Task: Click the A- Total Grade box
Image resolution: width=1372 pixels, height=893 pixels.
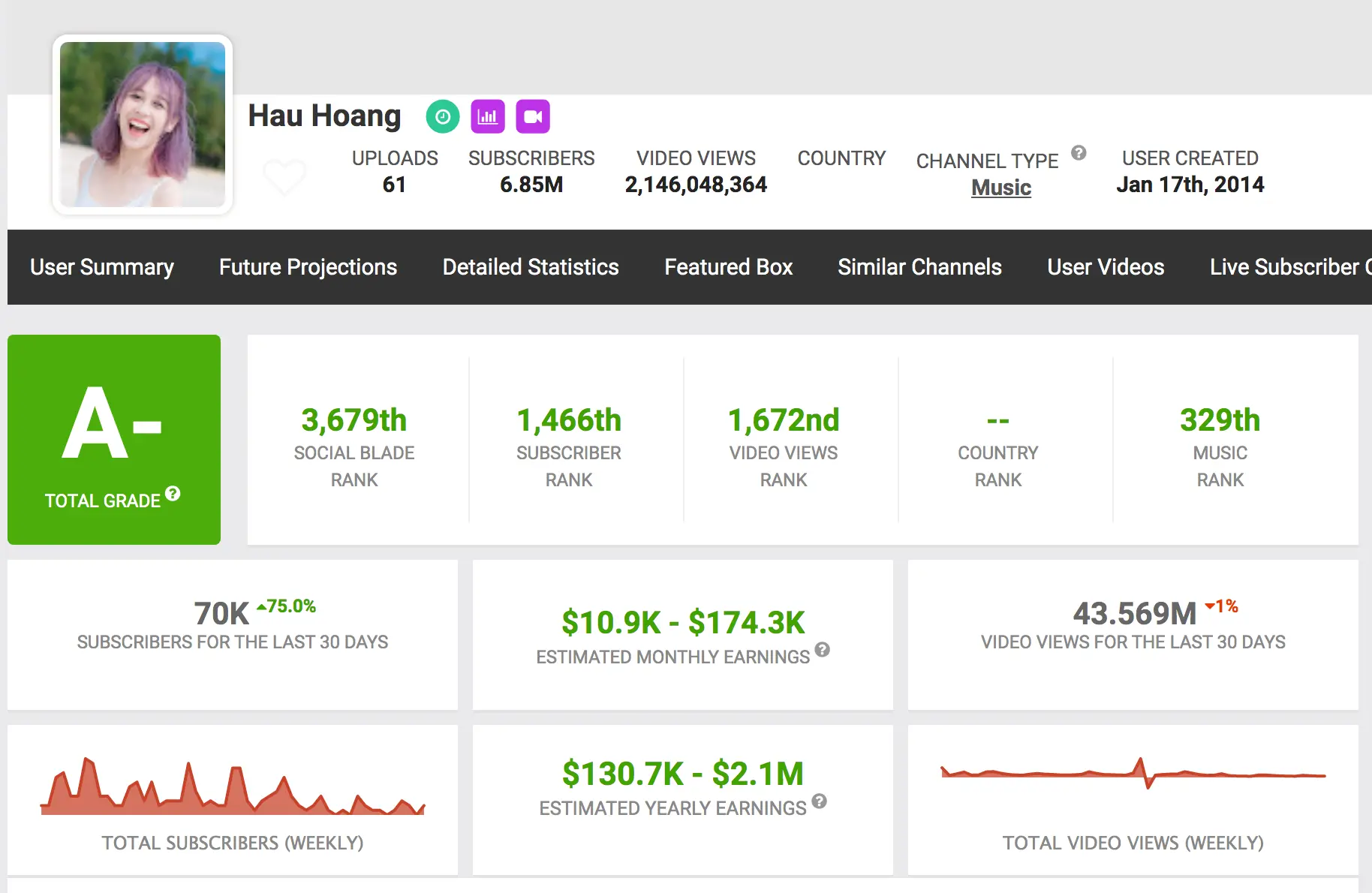Action: click(x=114, y=440)
